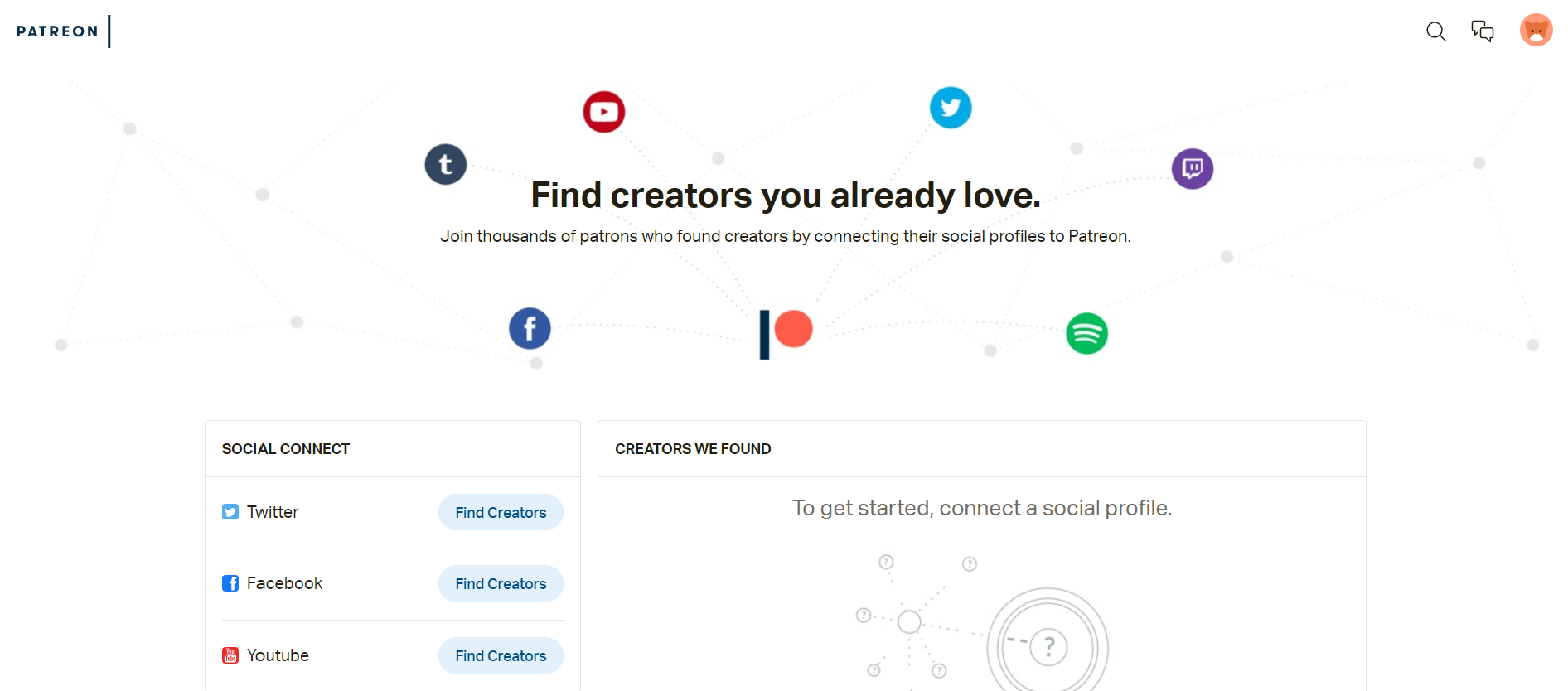Select the Facebook icon in Social Connect
This screenshot has width=1568, height=691.
coord(230,583)
